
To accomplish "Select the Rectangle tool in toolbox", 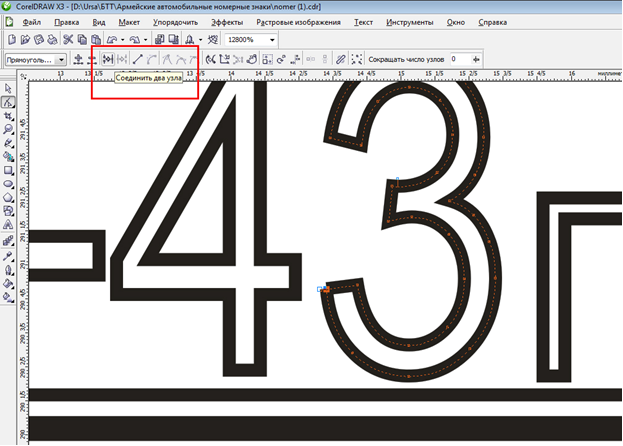I will pos(8,170).
